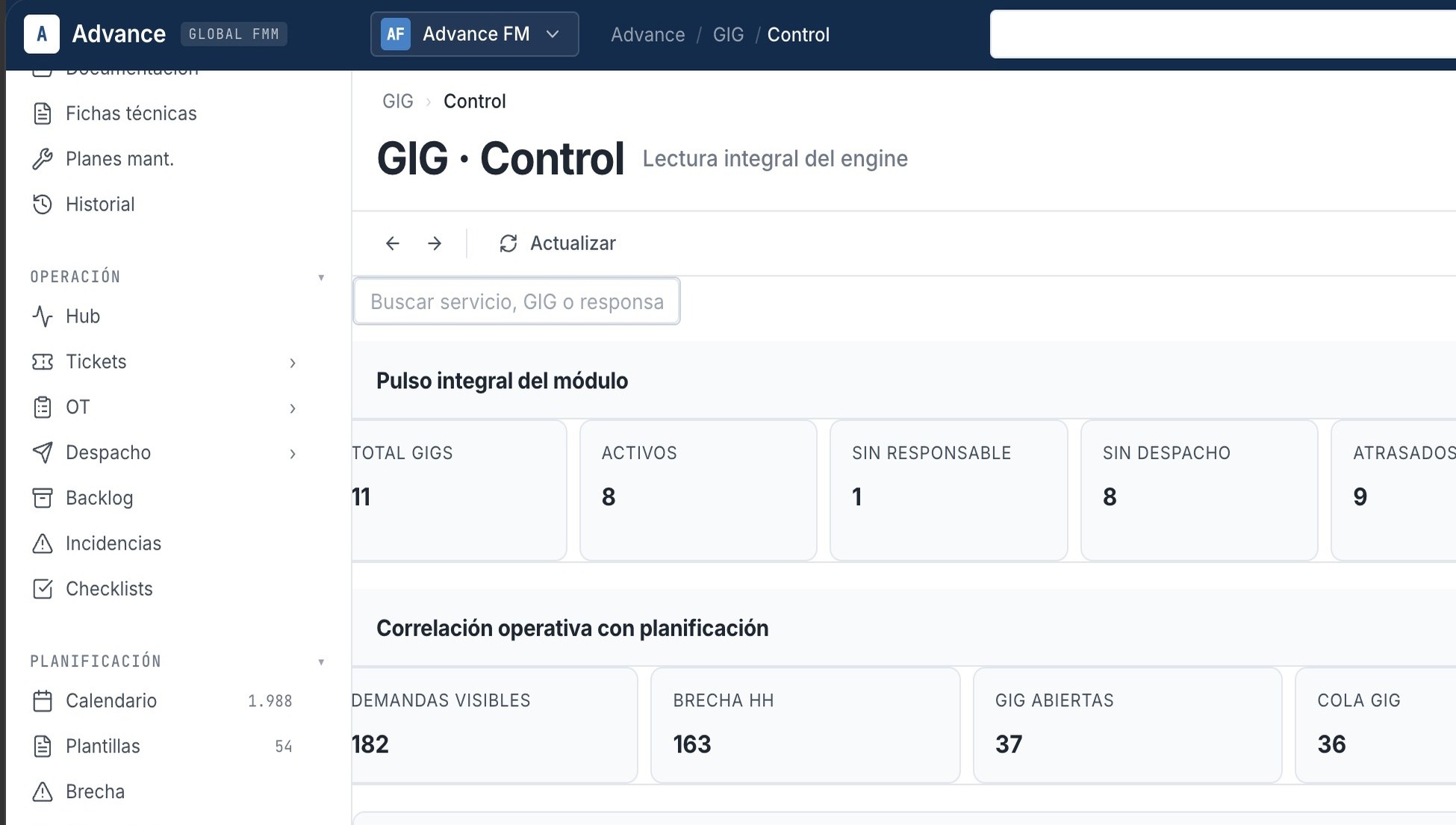Select the COLA GIG card

1375,726
